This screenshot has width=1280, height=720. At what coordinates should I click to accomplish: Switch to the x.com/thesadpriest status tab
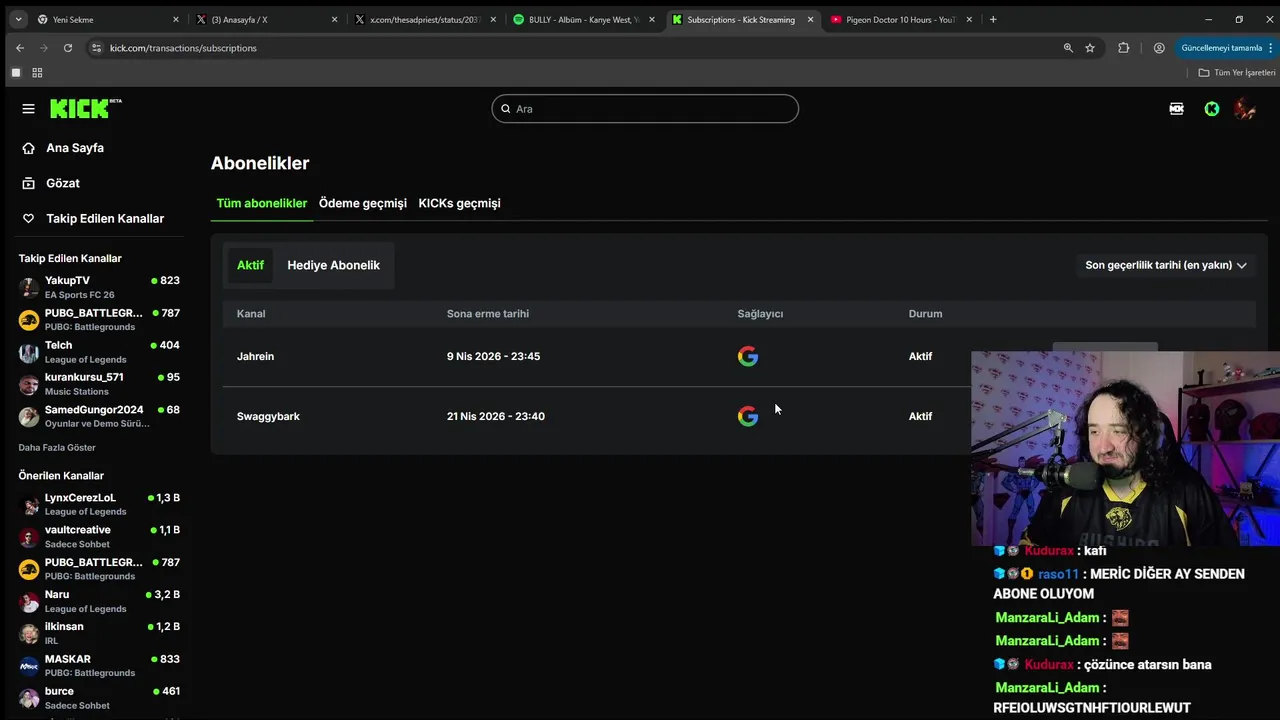(426, 19)
